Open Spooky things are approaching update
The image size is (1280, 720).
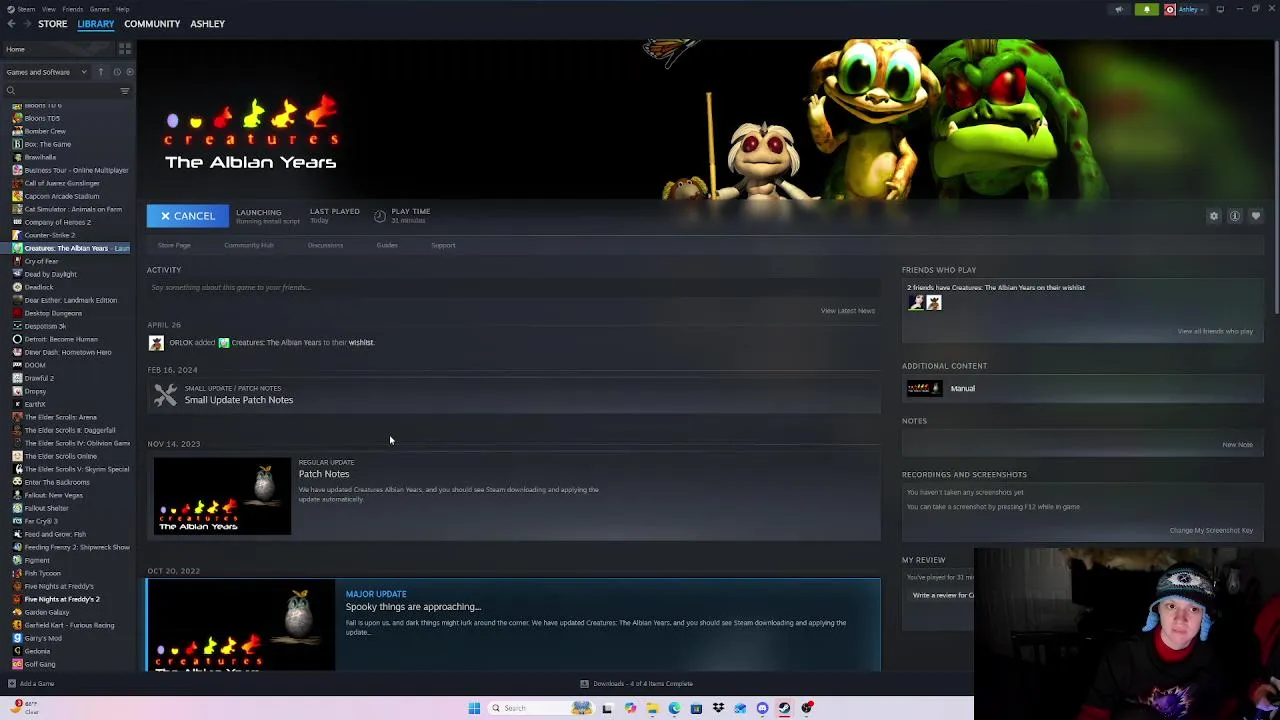point(513,625)
